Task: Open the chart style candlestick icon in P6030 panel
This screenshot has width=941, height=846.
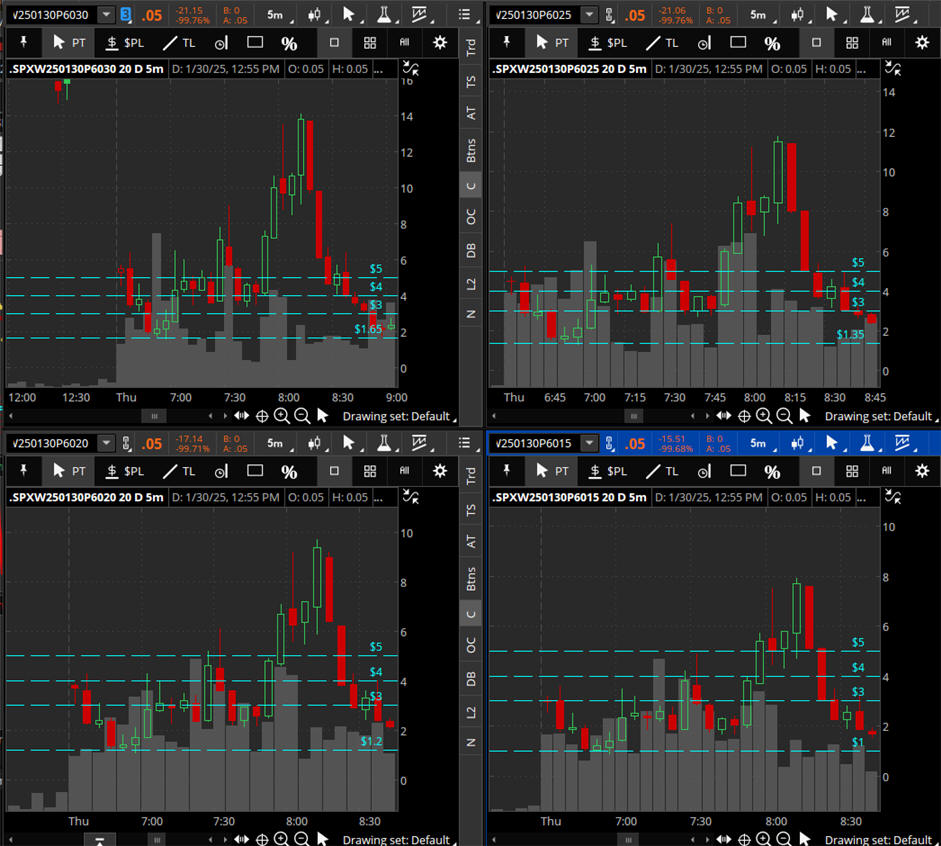Action: pyautogui.click(x=314, y=15)
